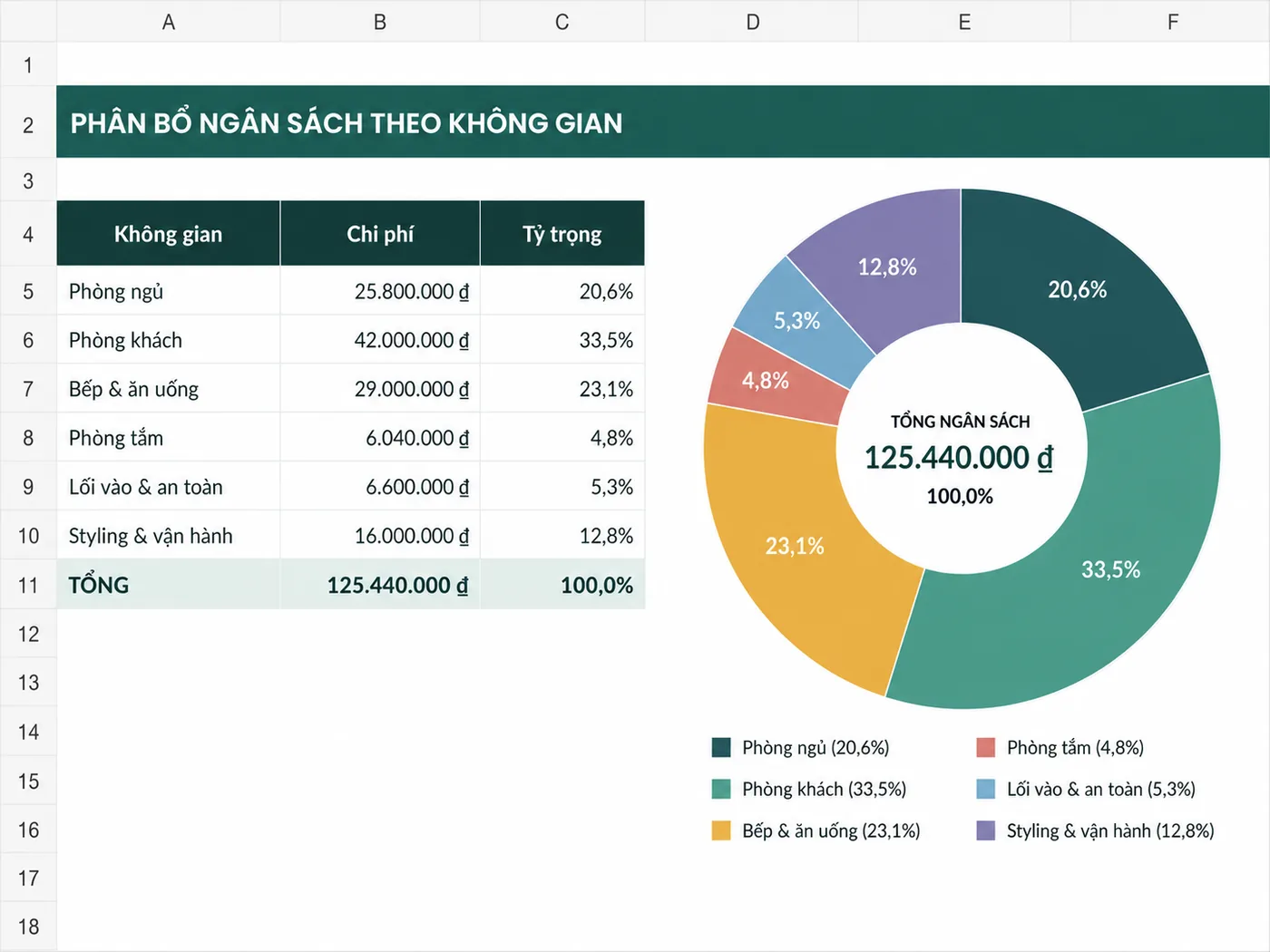
Task: Select the 'Styling & vận hành' cell
Action: coord(169,536)
